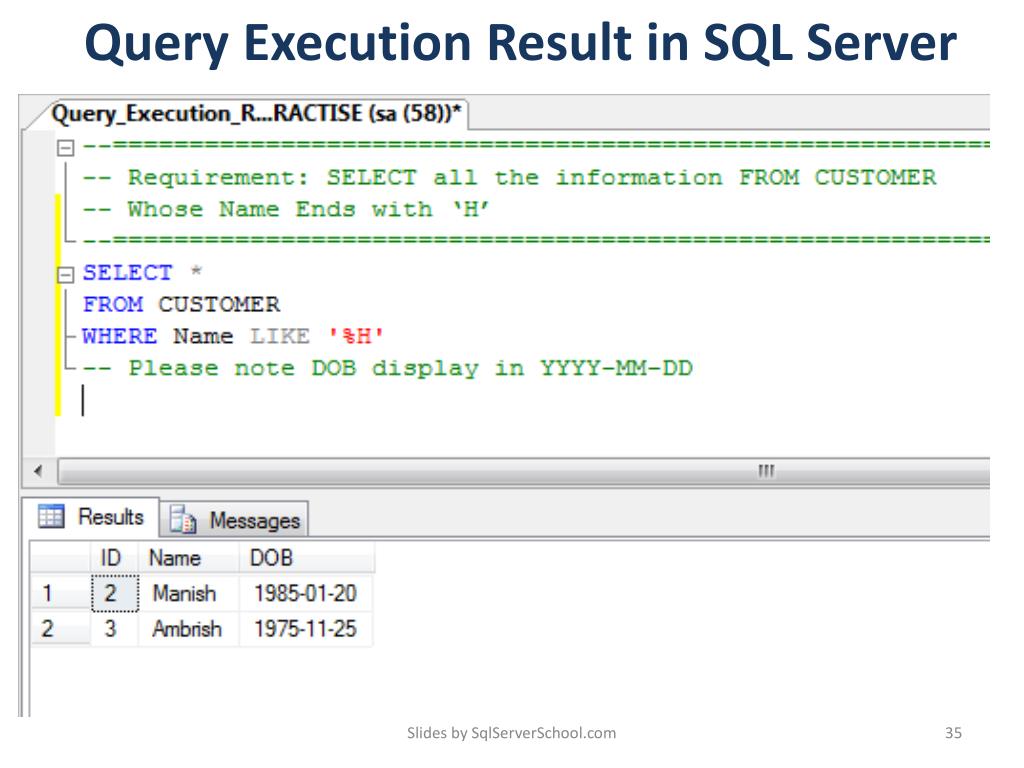Click the Messages tab document icon

[x=184, y=520]
